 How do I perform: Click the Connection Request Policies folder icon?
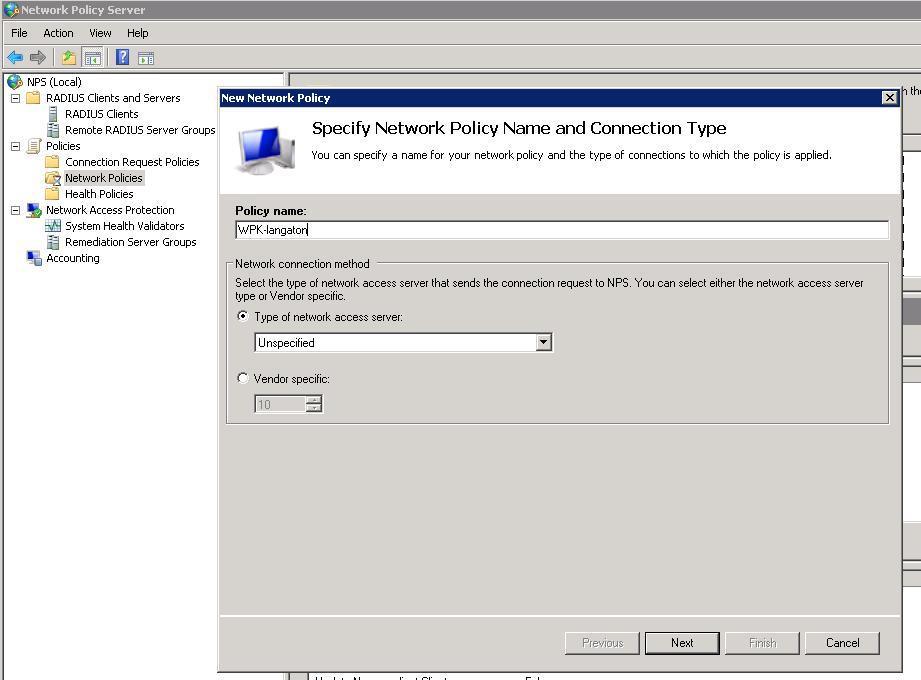[x=52, y=161]
